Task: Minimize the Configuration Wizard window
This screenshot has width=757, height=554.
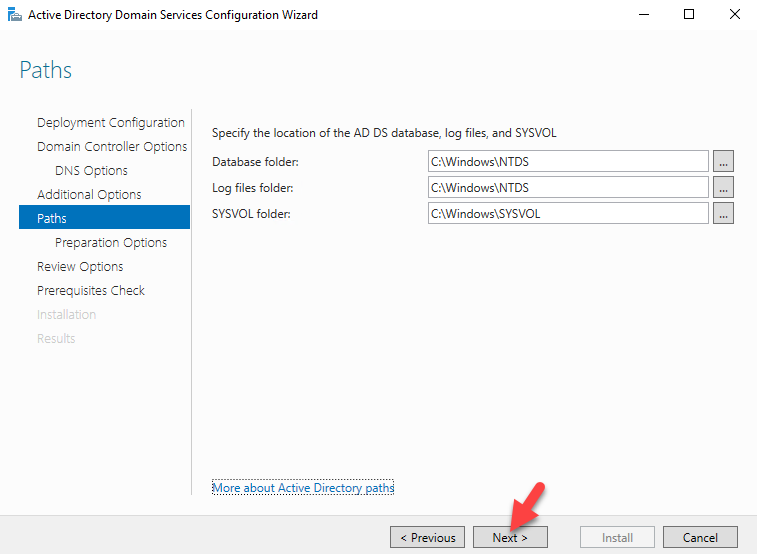Action: pyautogui.click(x=644, y=14)
